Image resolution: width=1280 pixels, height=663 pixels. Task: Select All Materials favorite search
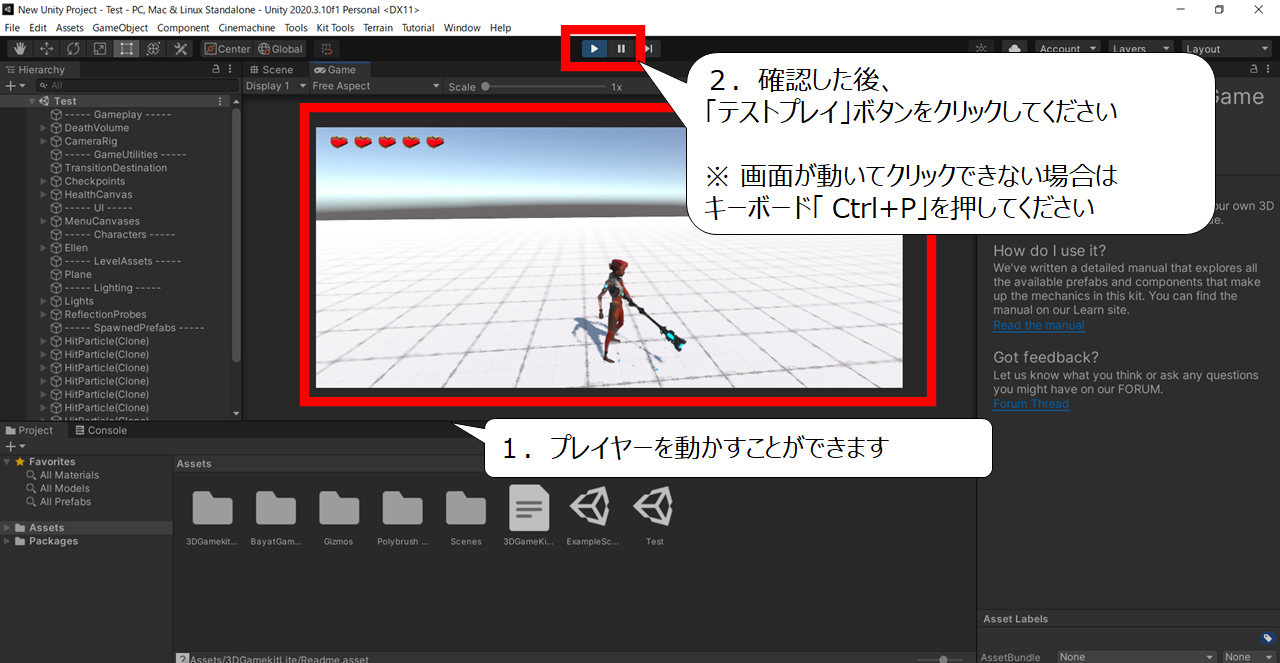pos(69,475)
